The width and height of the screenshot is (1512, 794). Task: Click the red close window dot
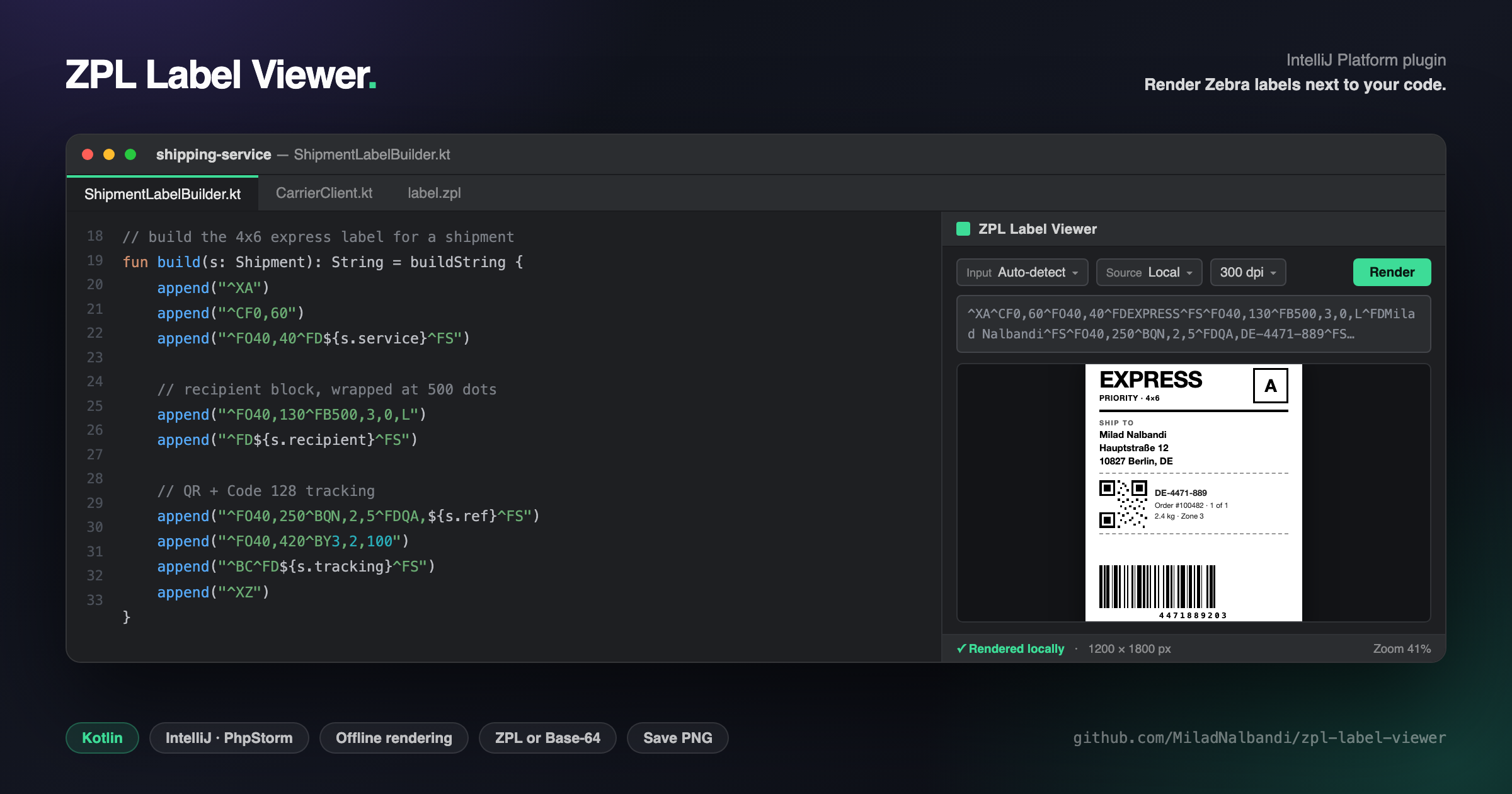coord(88,154)
